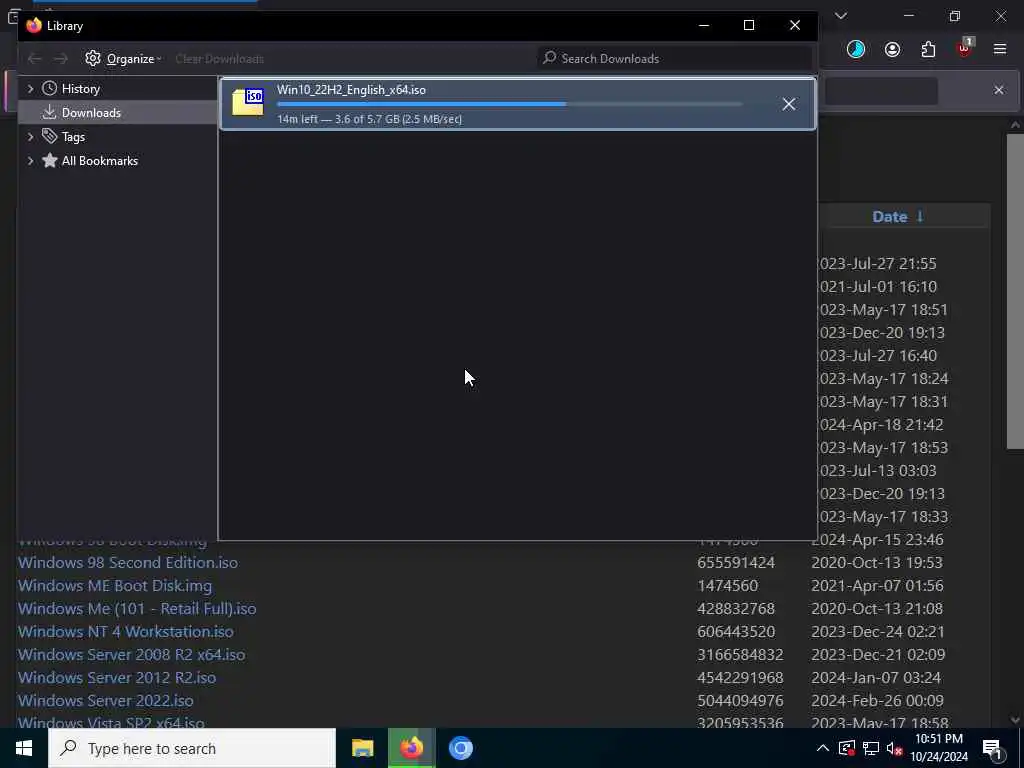Click the muted volume tray icon
Screen dimensions: 1024x768
pyautogui.click(x=894, y=748)
